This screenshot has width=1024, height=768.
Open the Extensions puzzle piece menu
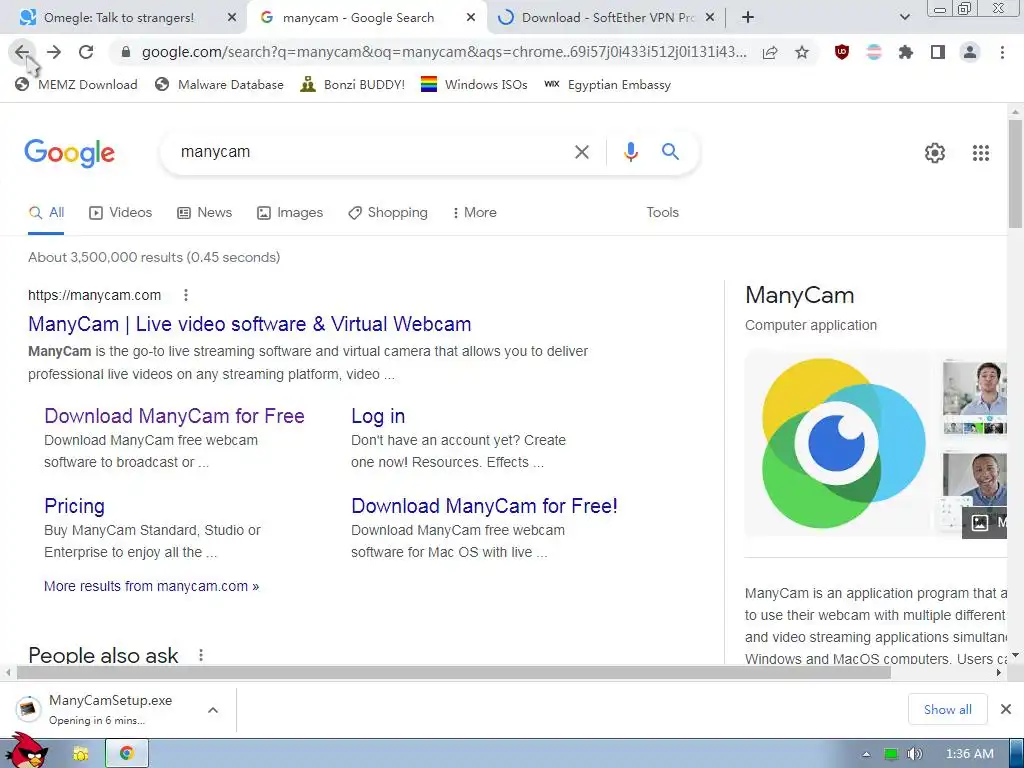click(905, 52)
